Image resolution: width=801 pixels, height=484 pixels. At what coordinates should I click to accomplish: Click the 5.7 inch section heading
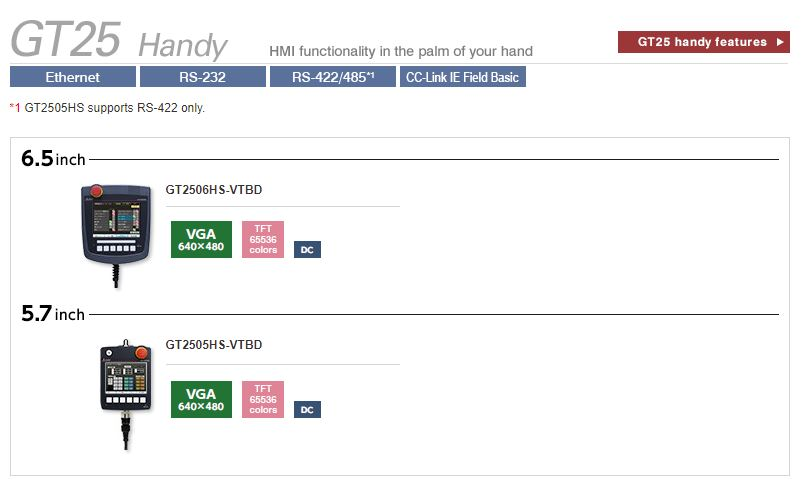pos(53,314)
